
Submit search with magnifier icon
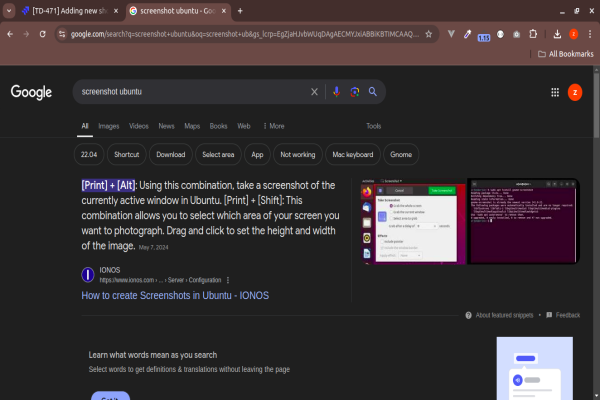pyautogui.click(x=373, y=91)
